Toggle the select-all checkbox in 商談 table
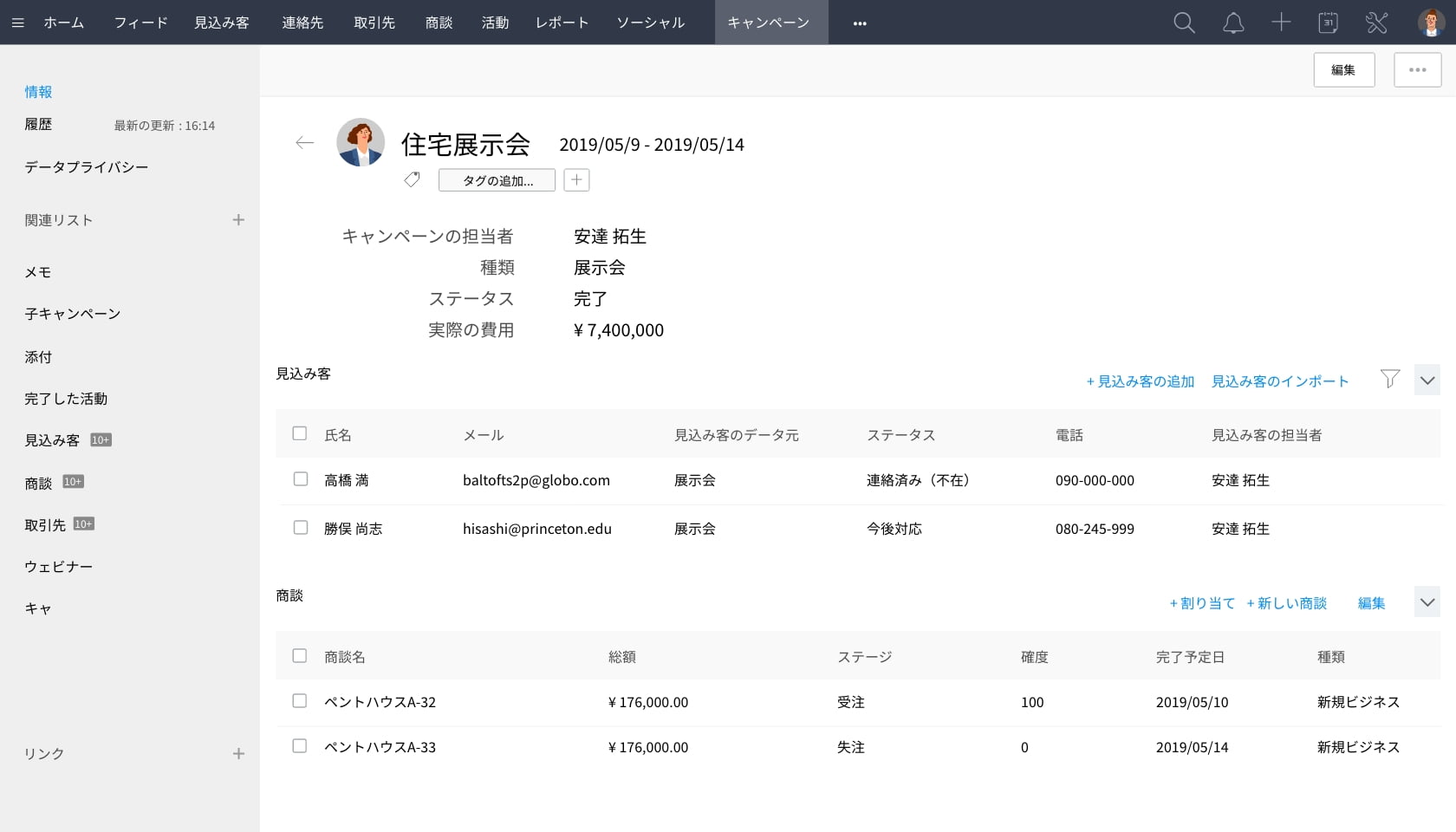This screenshot has width=1456, height=832. pyautogui.click(x=300, y=656)
